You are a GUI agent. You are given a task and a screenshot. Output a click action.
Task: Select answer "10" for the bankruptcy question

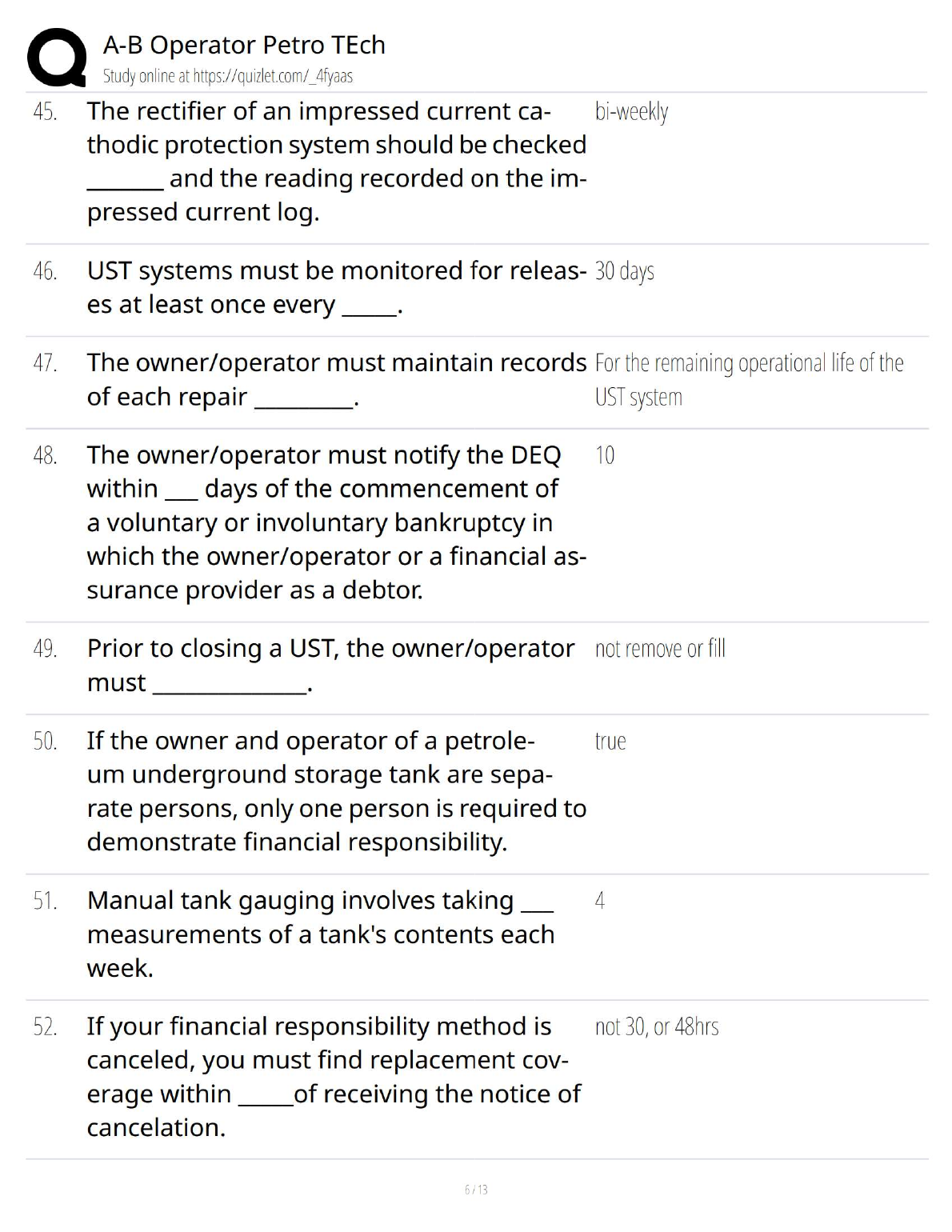point(605,455)
